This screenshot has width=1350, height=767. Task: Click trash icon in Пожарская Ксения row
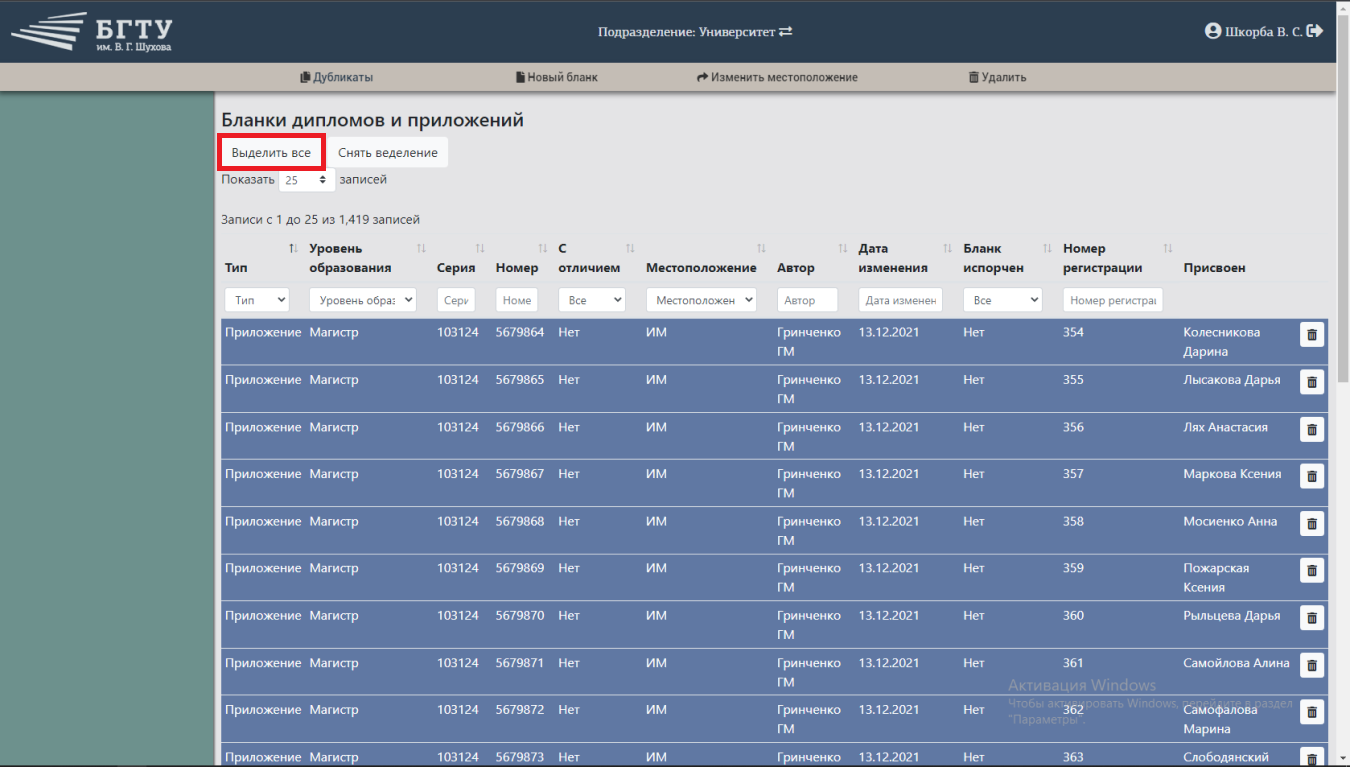[1312, 570]
